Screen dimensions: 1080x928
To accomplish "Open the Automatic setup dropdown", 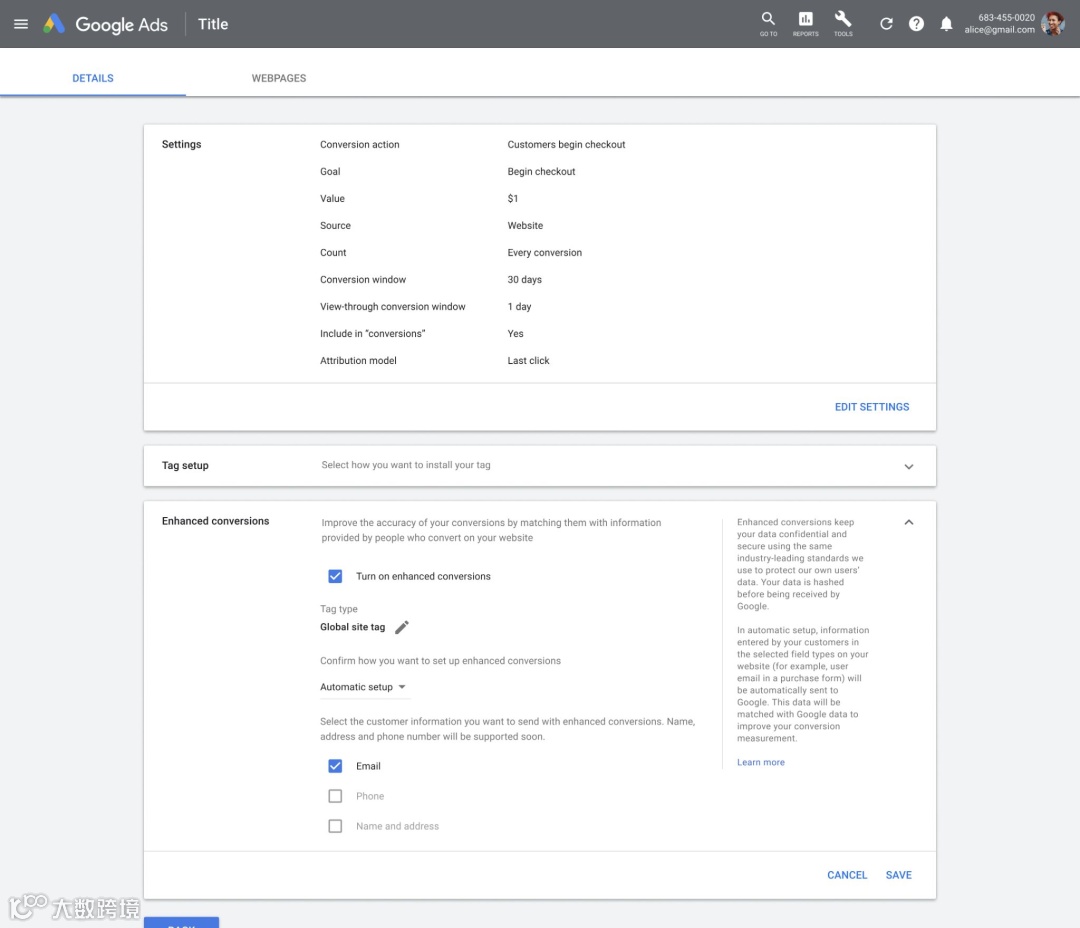I will tap(363, 687).
